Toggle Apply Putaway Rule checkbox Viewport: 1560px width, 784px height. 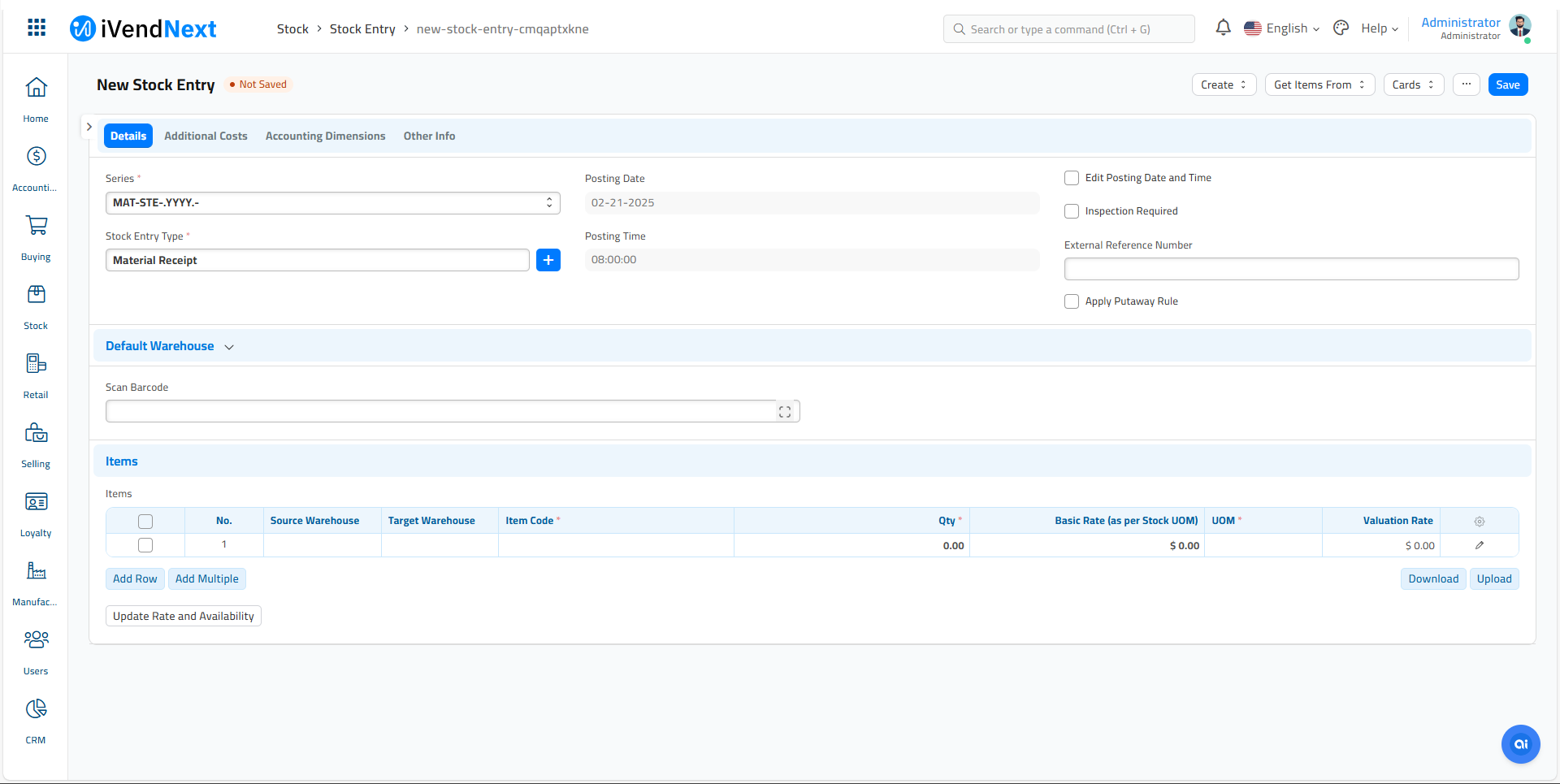(1072, 301)
